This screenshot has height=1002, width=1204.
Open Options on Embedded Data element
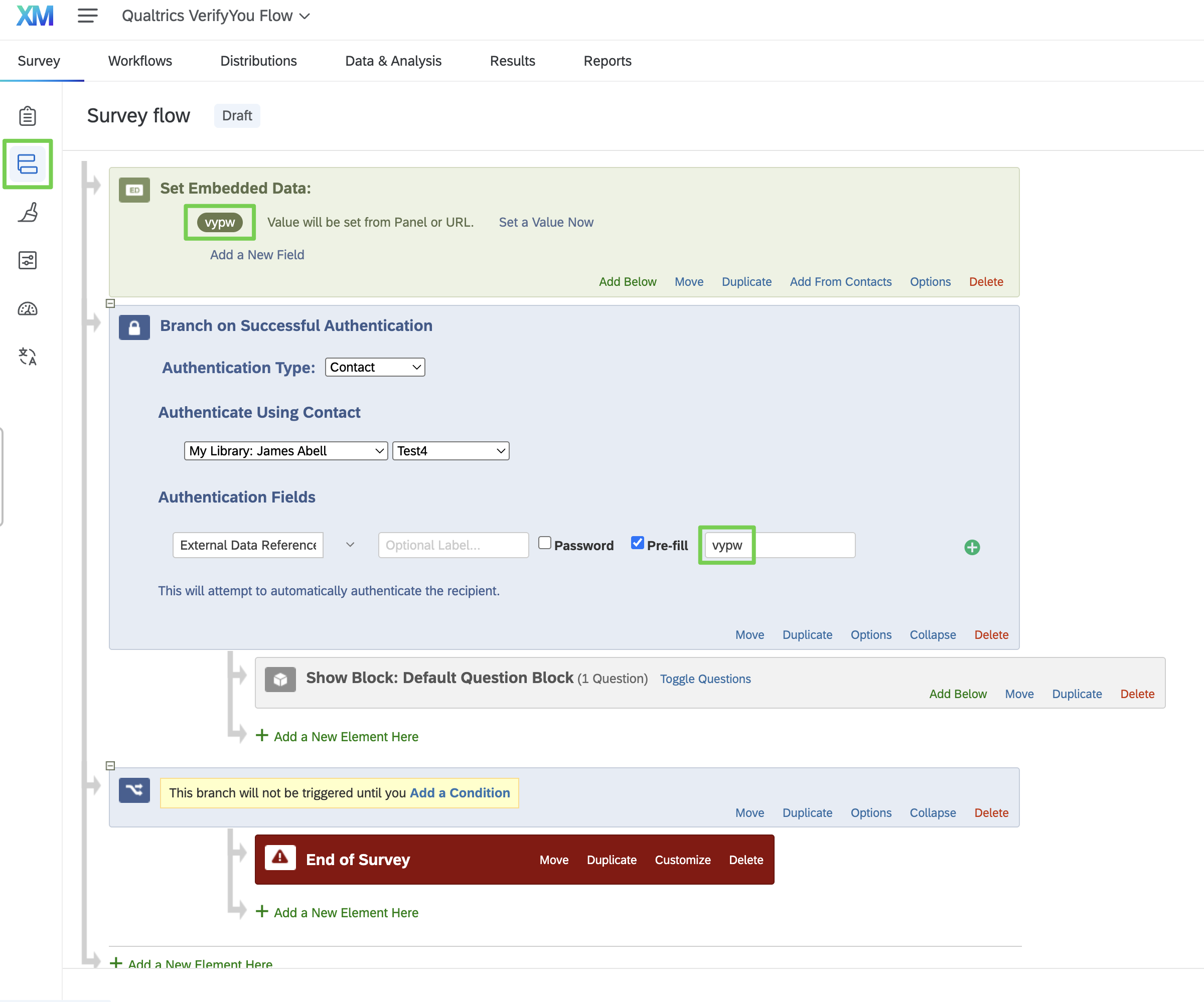930,281
